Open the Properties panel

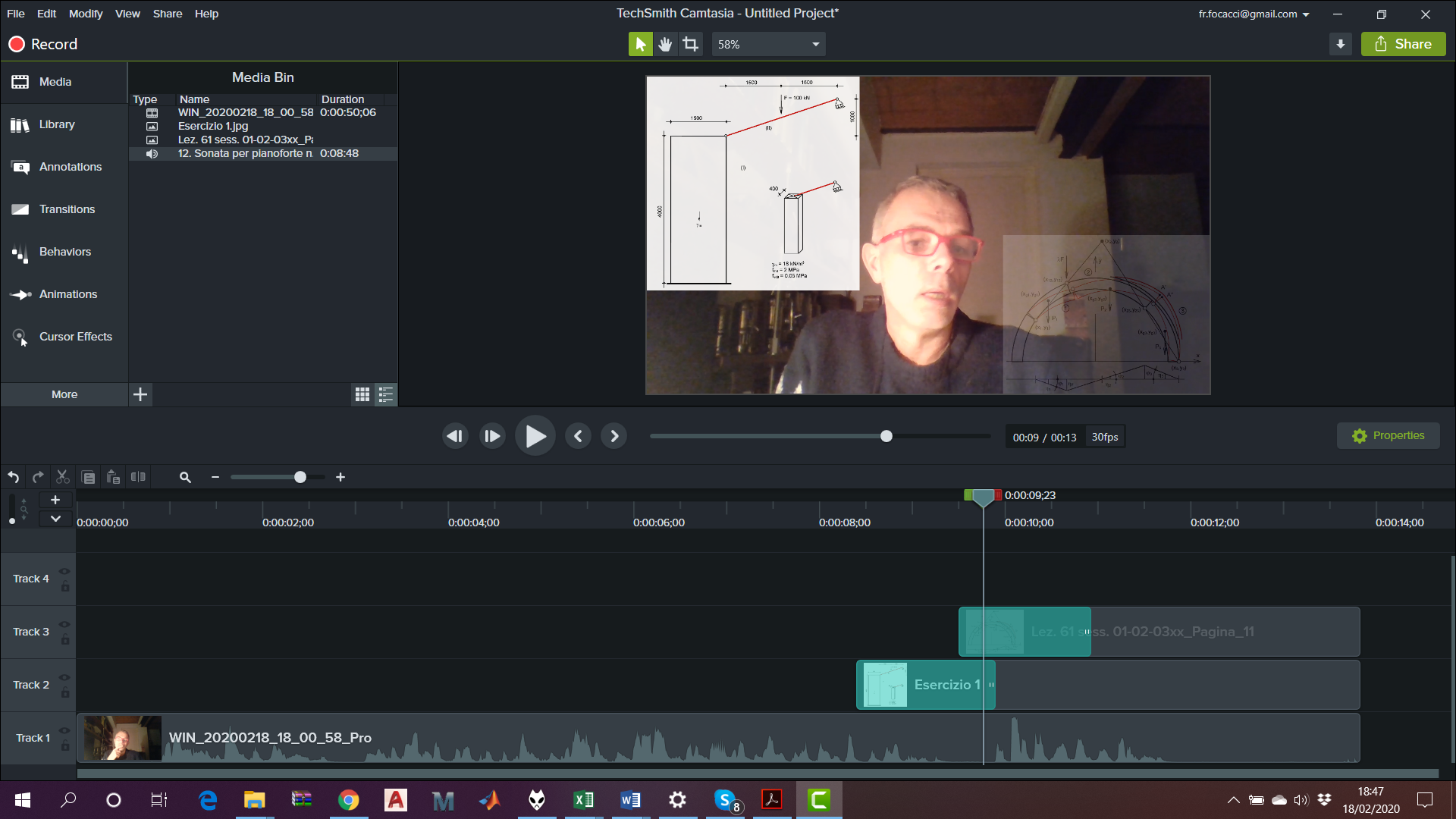(x=1388, y=436)
